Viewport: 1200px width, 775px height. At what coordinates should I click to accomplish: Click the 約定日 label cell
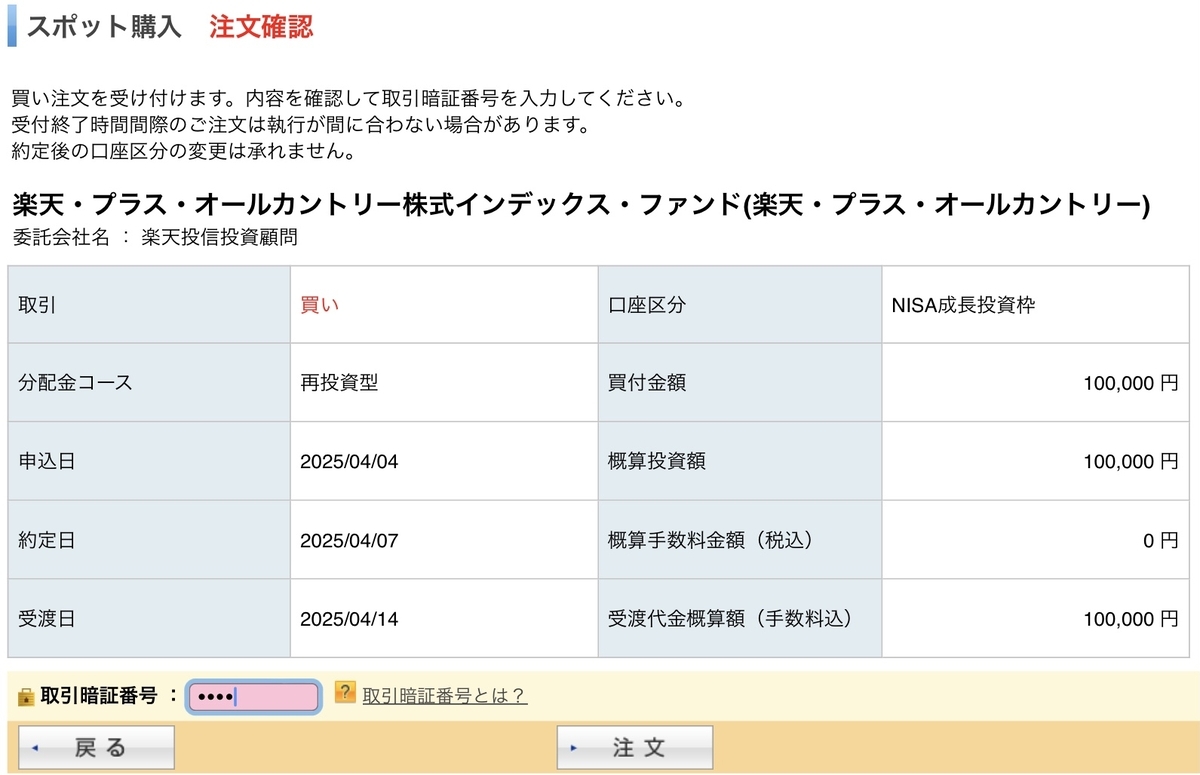click(149, 540)
